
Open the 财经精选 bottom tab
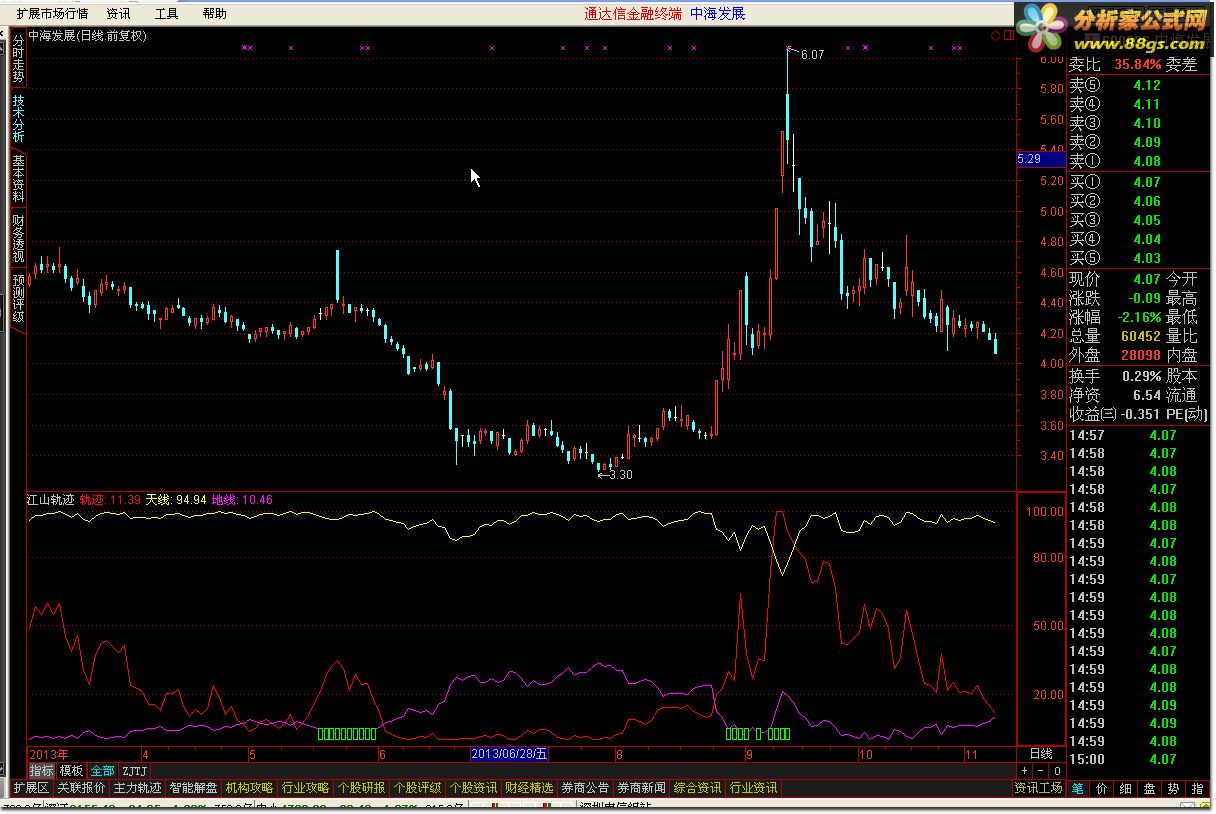pos(529,788)
